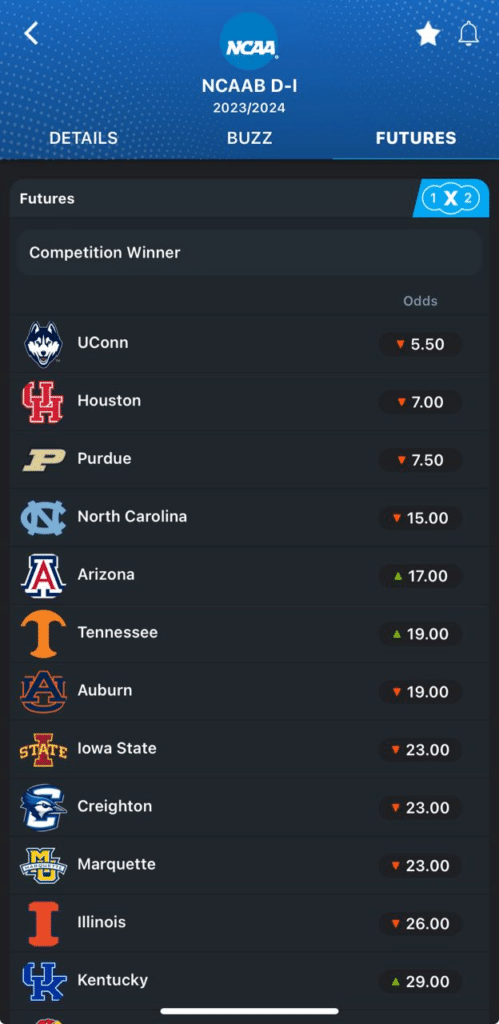This screenshot has height=1024, width=499.
Task: Expand the Competition Winner market selector
Action: point(250,252)
